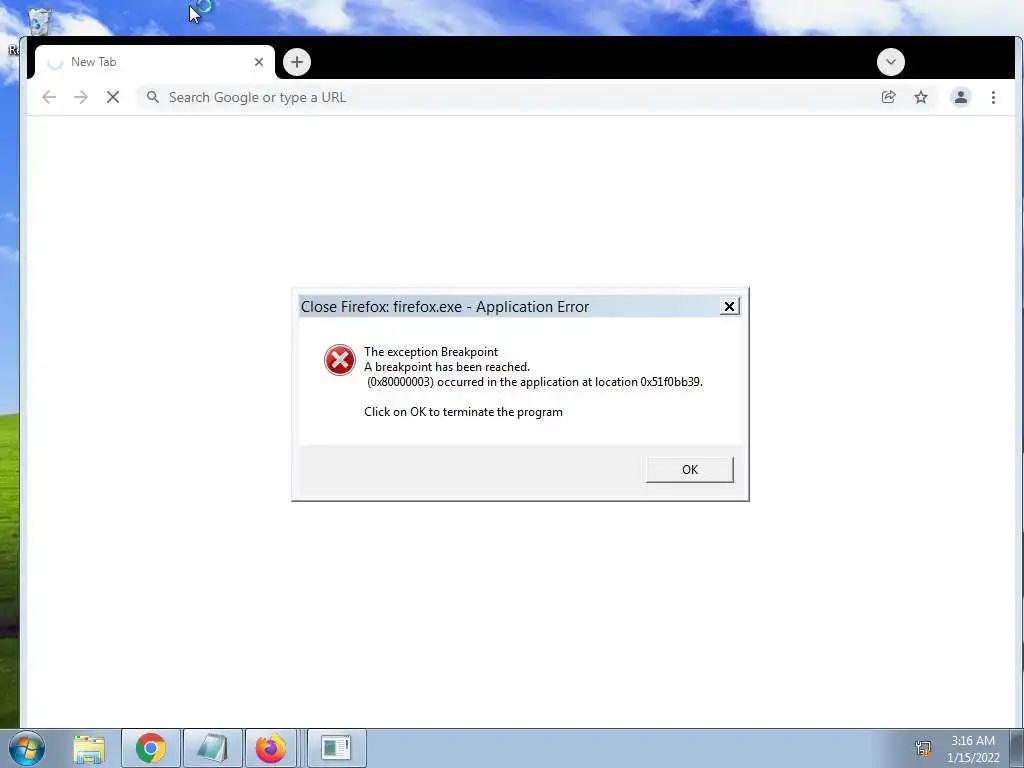Screen dimensions: 1024x768
Task: Open the network tray icon
Action: point(923,749)
